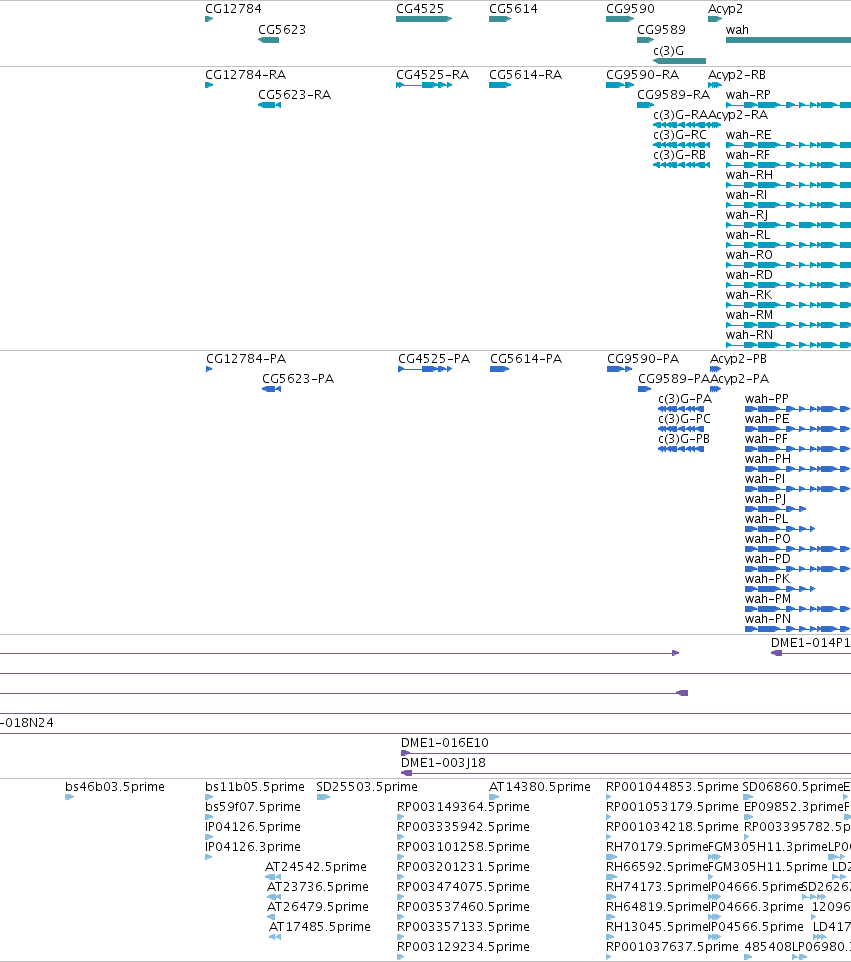Select protein wah-PL label
Image resolution: width=851 pixels, height=962 pixels.
[766, 518]
